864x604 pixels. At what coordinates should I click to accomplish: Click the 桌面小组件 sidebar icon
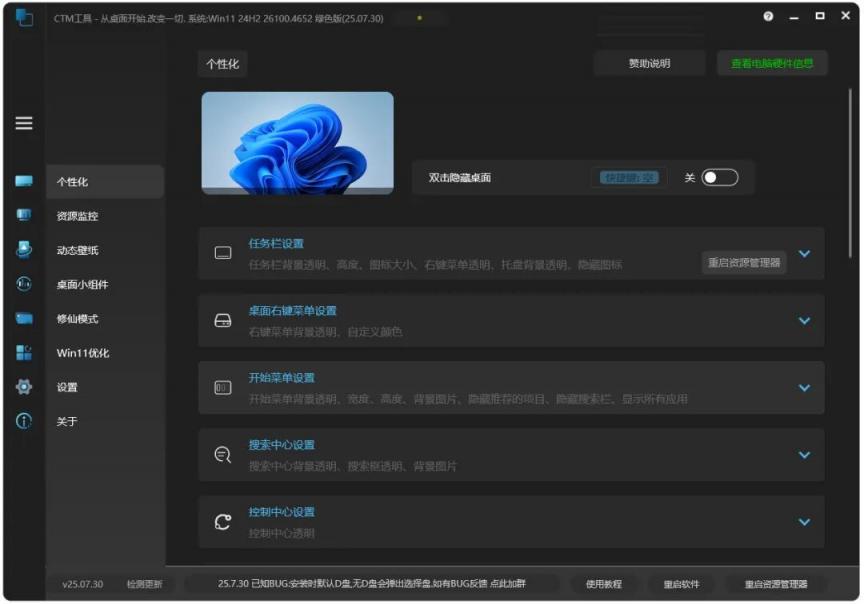pos(24,284)
